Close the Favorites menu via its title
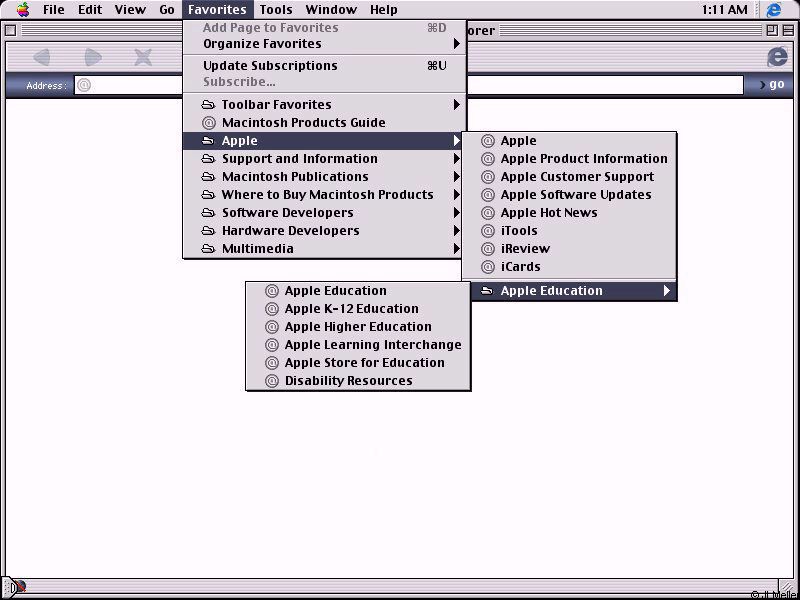 click(217, 10)
